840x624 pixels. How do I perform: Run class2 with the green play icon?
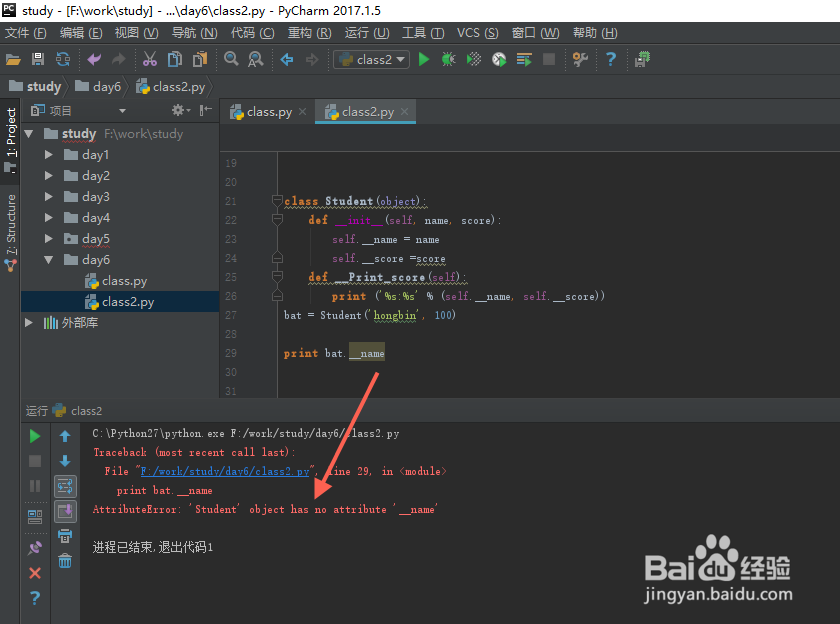coord(424,59)
